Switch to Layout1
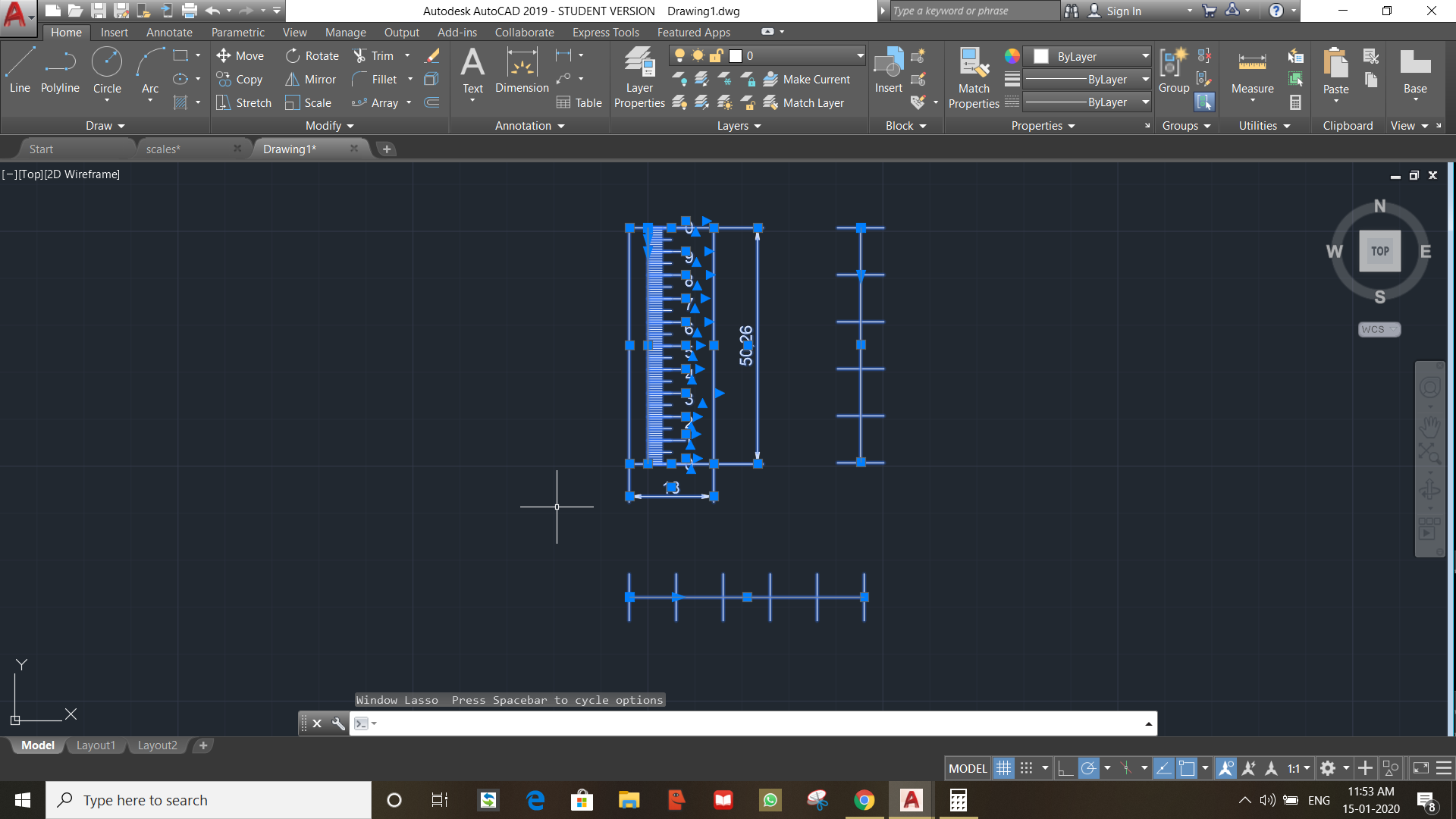1456x819 pixels. tap(96, 745)
